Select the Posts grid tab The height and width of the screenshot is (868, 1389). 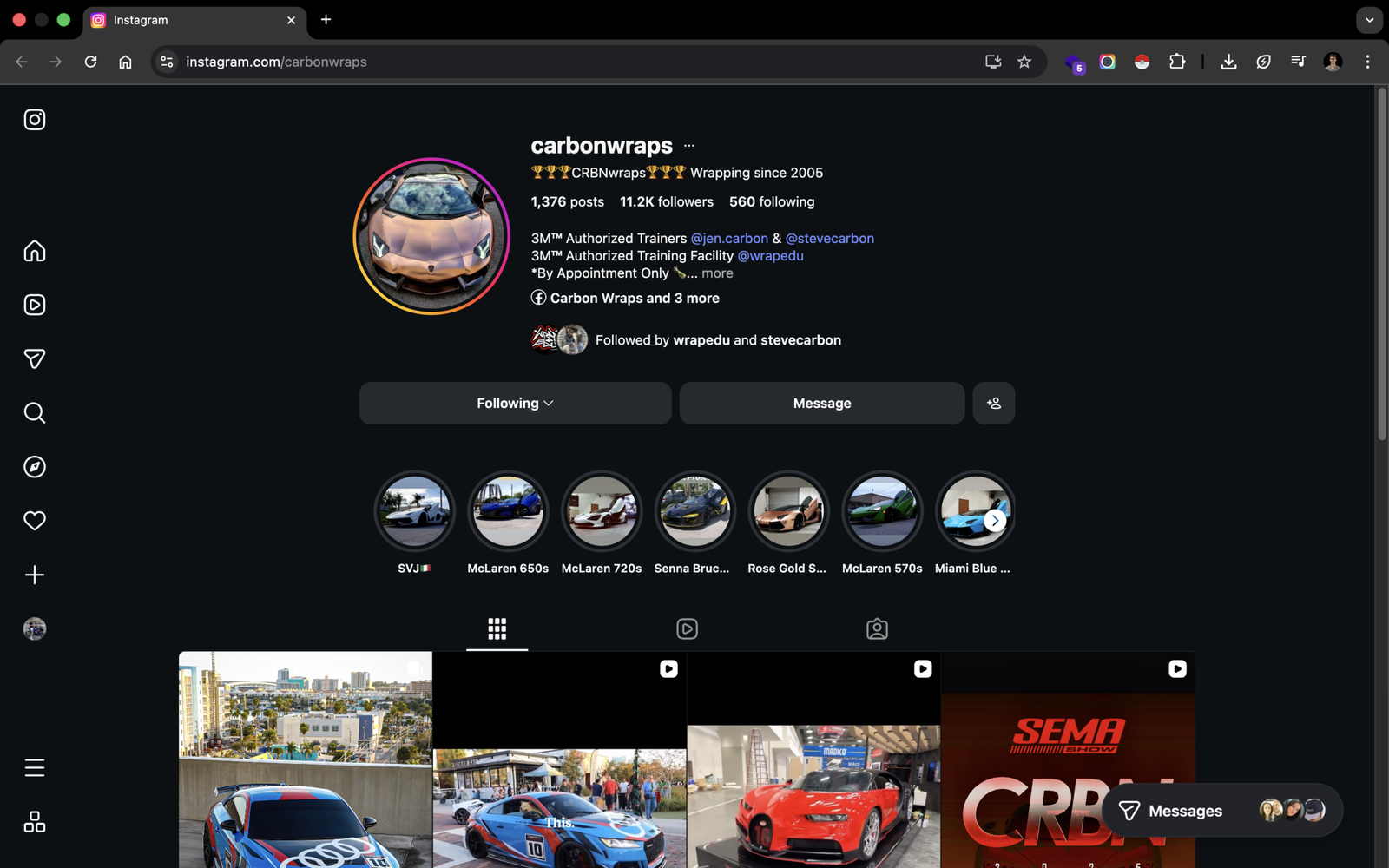pyautogui.click(x=497, y=628)
